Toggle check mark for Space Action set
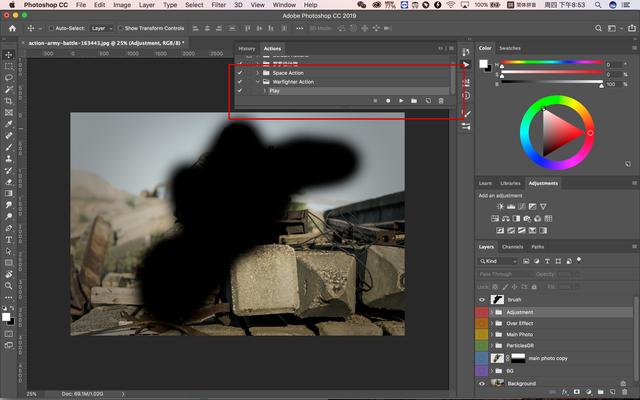The width and height of the screenshot is (640, 400). pyautogui.click(x=240, y=73)
